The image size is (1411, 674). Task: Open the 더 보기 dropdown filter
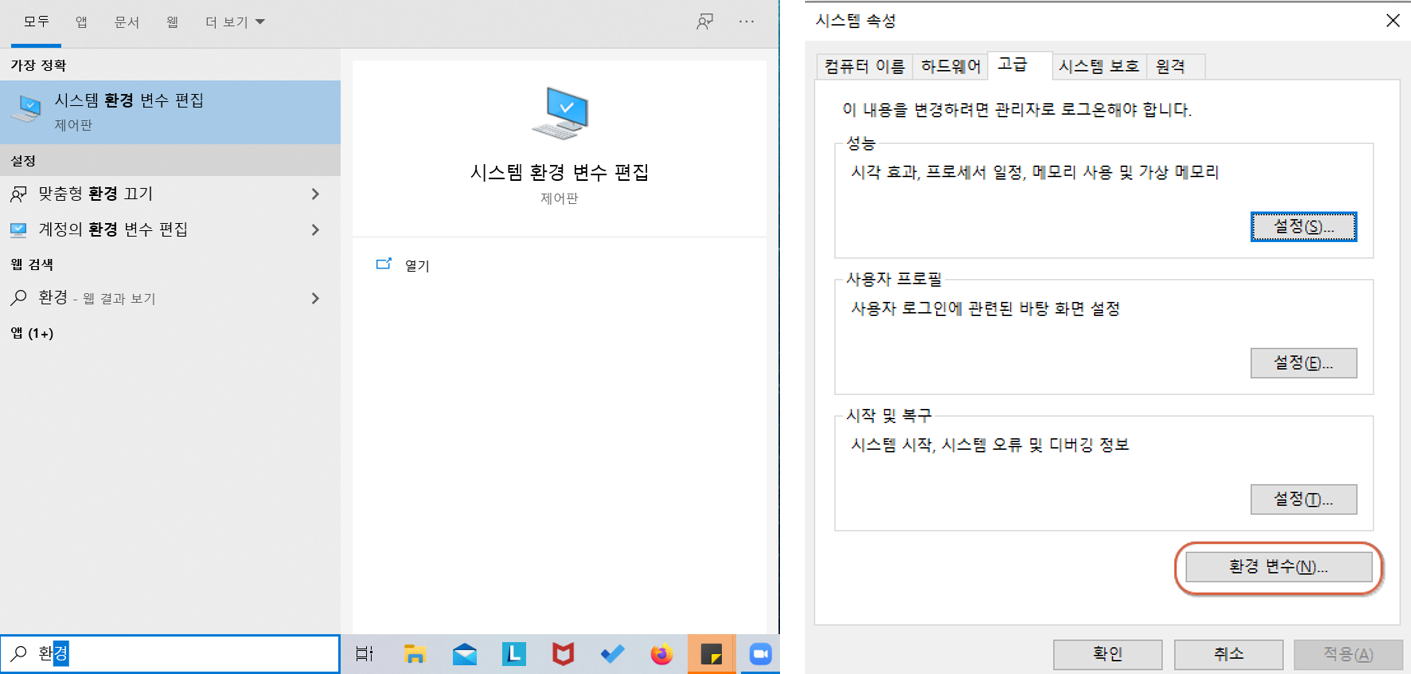click(235, 22)
